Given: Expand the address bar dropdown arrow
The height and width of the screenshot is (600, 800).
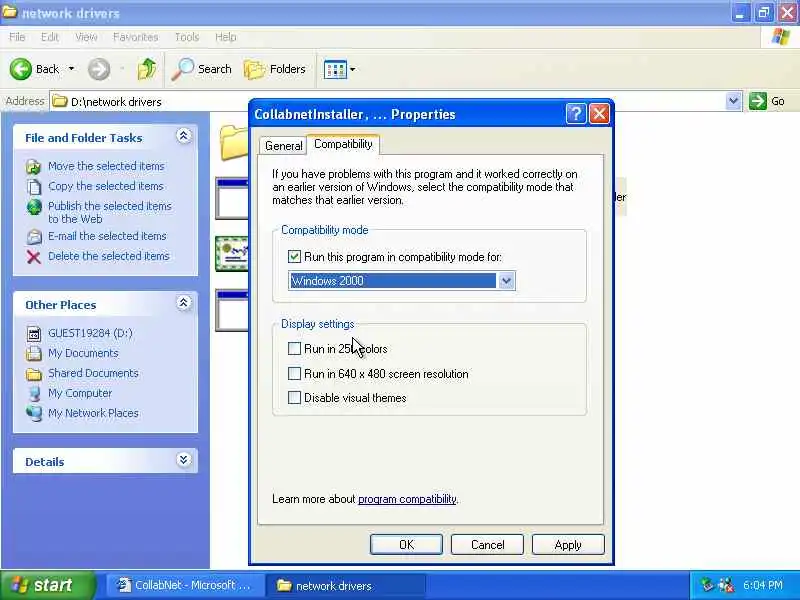Looking at the screenshot, I should (x=733, y=101).
